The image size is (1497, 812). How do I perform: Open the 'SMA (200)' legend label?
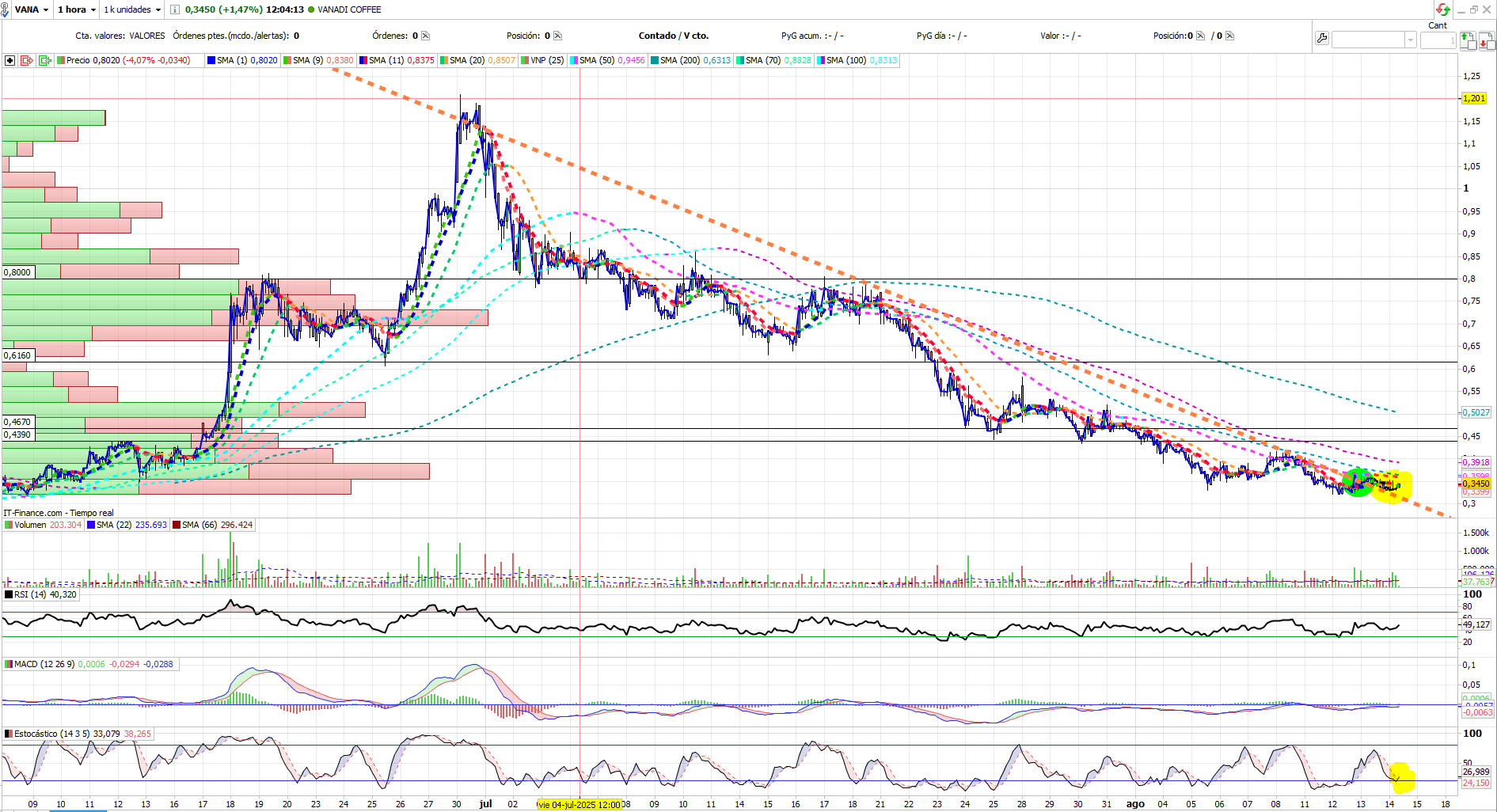(x=680, y=60)
